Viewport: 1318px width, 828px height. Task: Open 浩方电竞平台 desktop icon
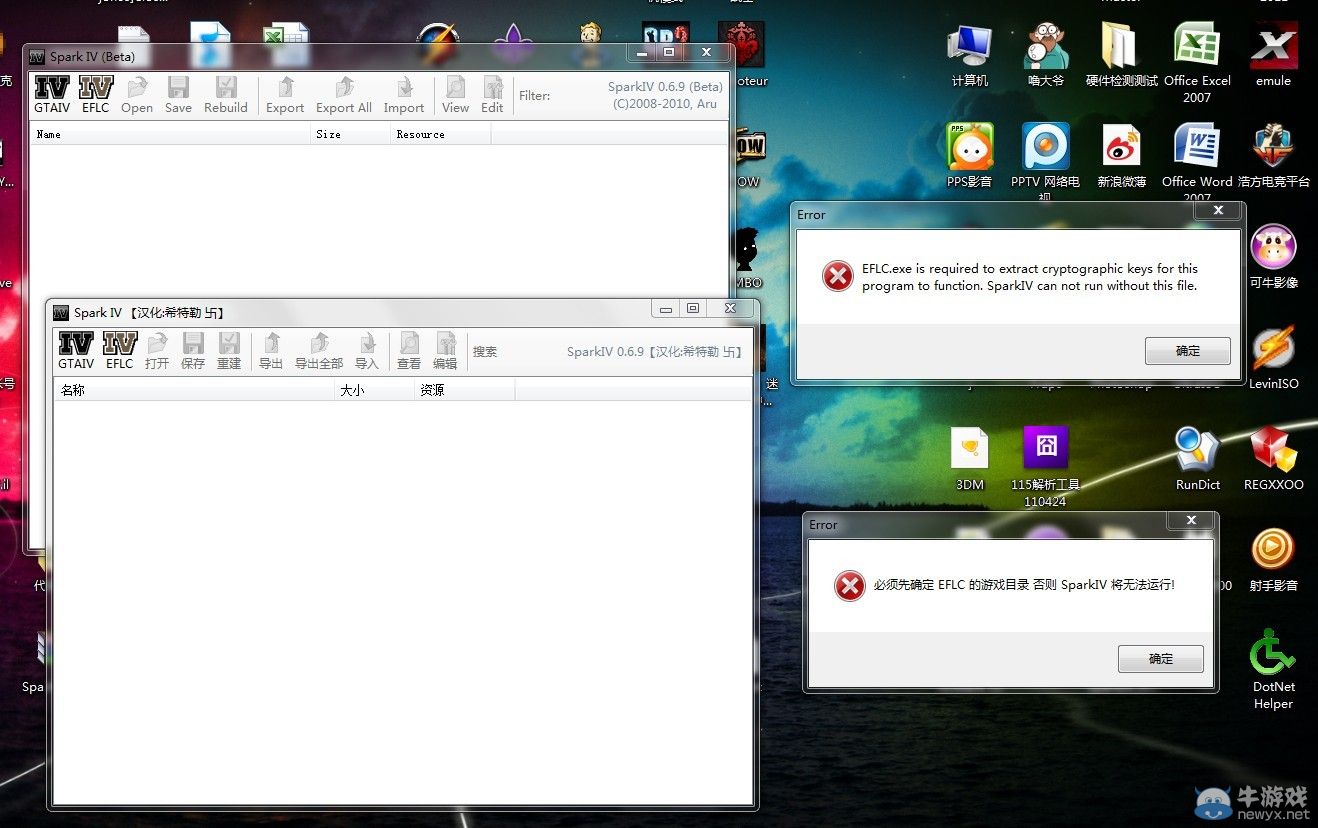(x=1273, y=156)
